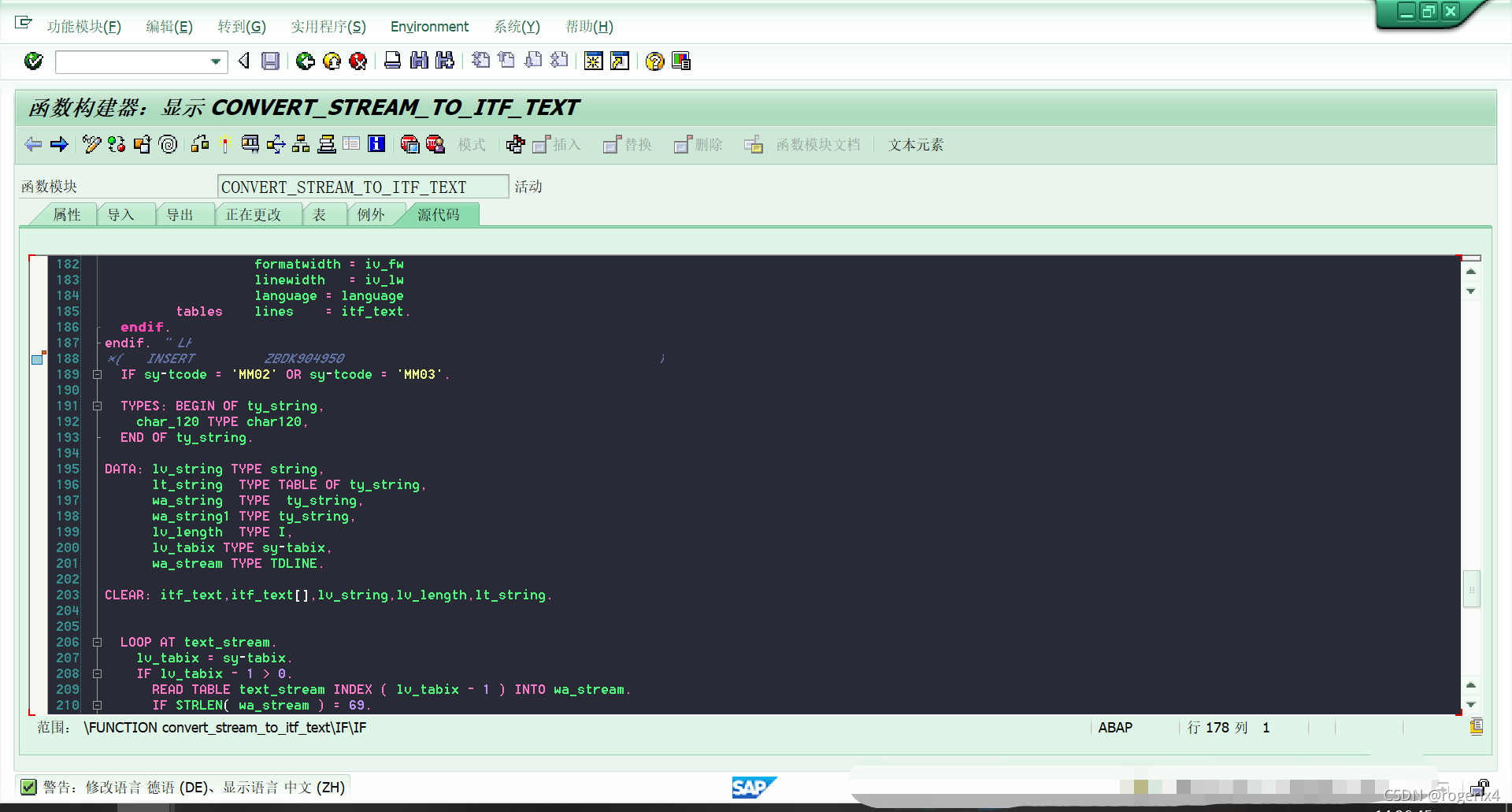Click the 替换 replace button

pos(628,145)
